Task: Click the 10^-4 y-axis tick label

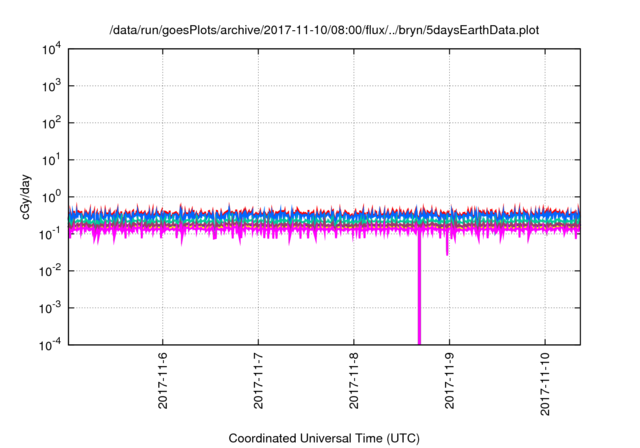Action: [51, 345]
